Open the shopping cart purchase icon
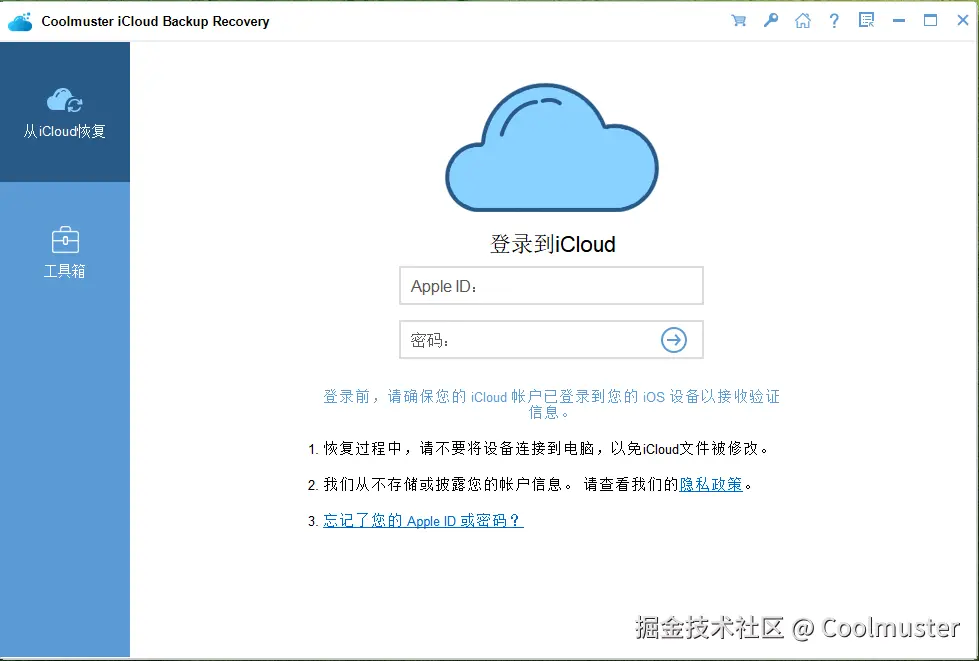The image size is (979, 661). 739,21
